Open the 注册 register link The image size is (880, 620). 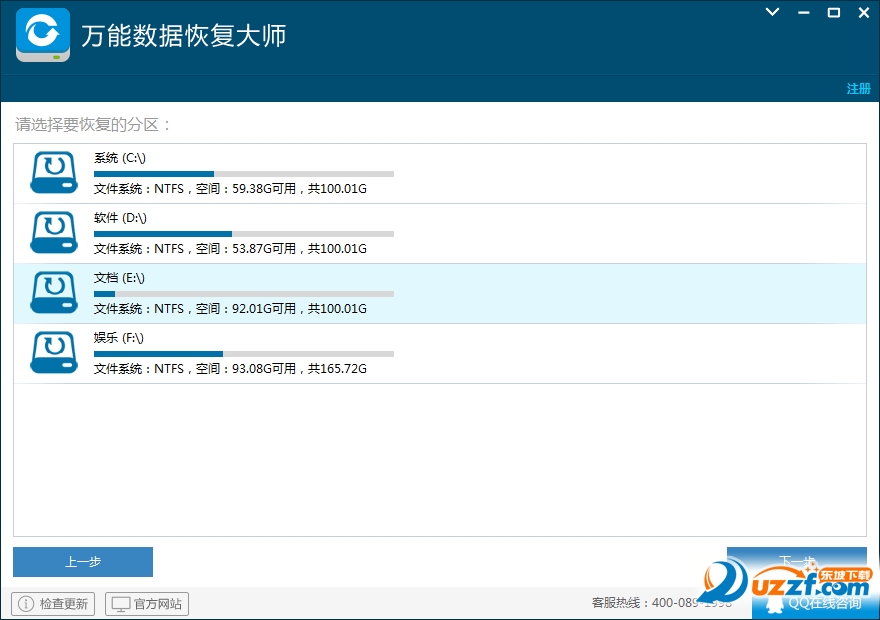858,89
